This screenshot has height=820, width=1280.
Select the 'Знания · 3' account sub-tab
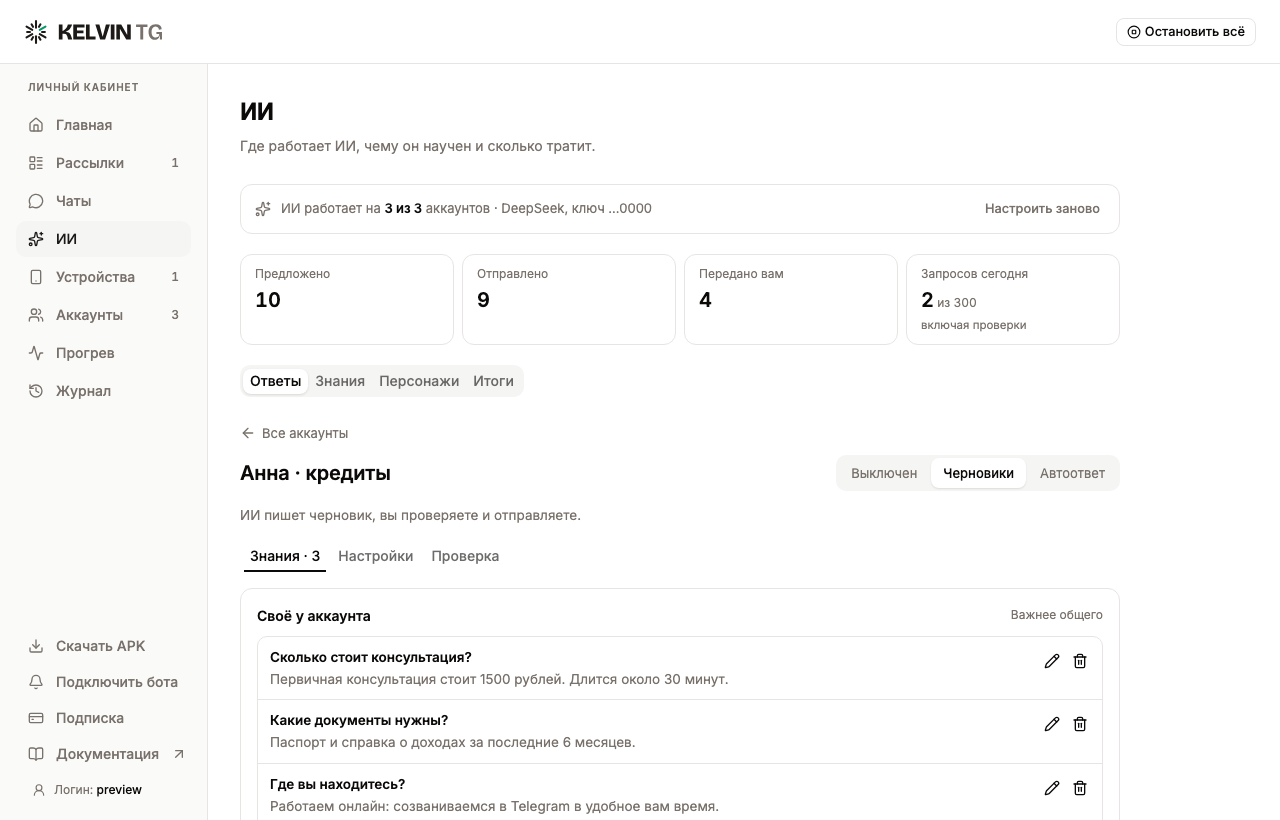285,556
